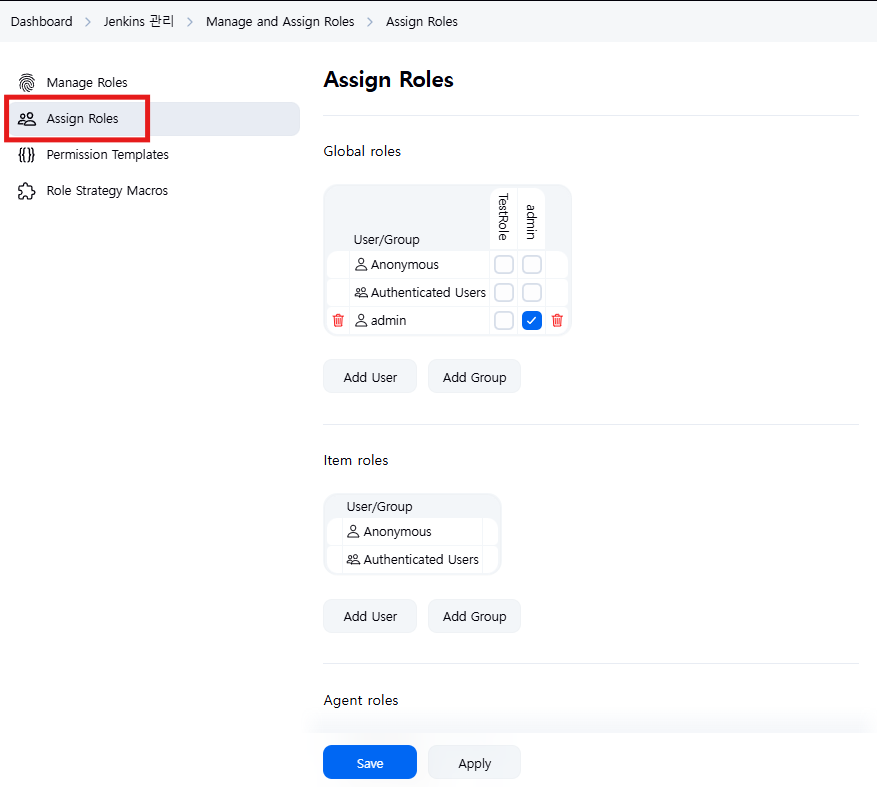The image size is (877, 787).
Task: Open Manage Roles in sidebar
Action: click(x=152, y=83)
